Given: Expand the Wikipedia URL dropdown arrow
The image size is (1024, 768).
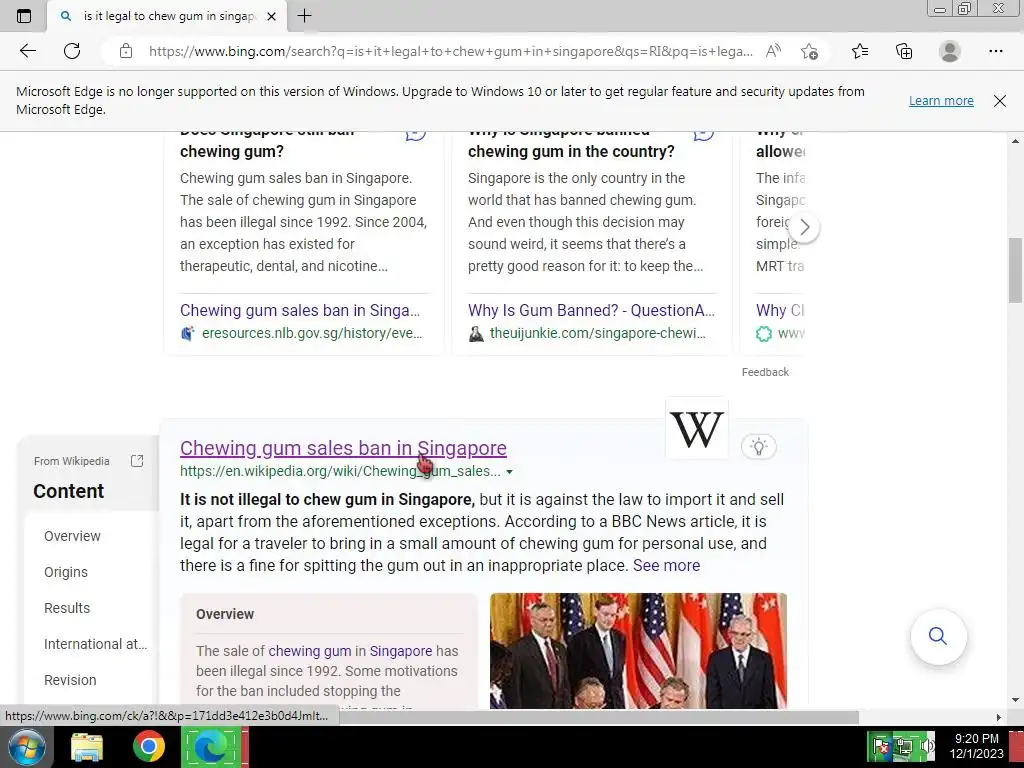Looking at the screenshot, I should coord(509,472).
